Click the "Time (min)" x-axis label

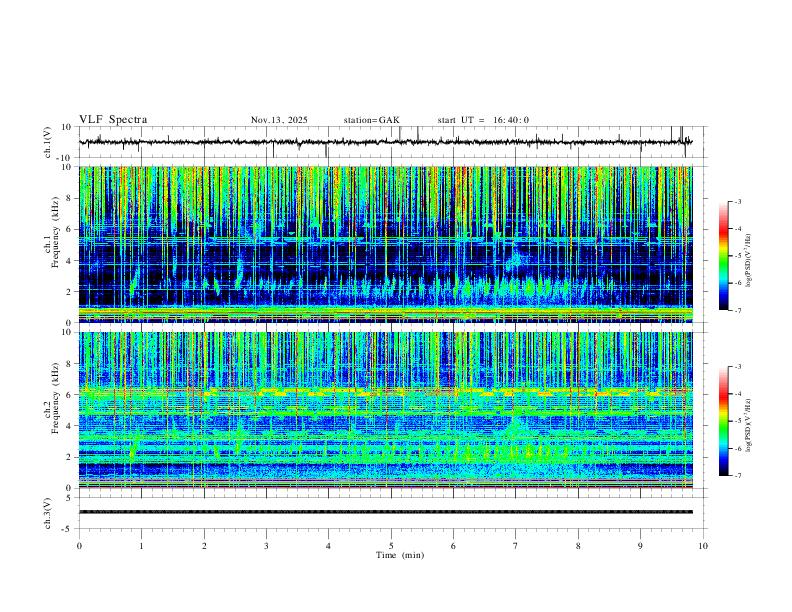[400, 555]
